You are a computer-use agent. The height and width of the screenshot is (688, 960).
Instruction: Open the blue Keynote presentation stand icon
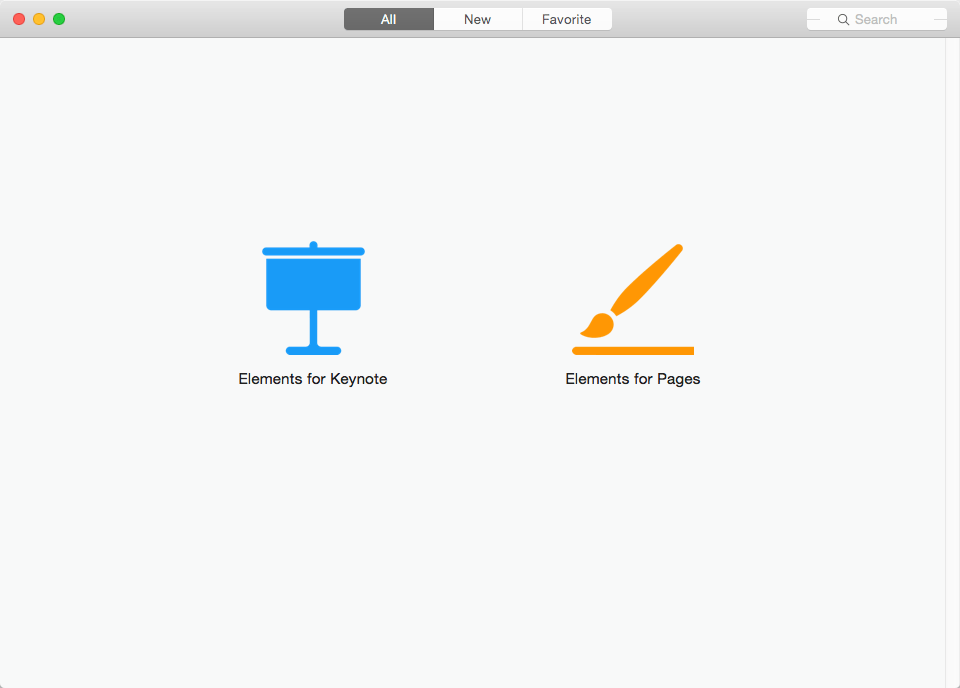point(313,298)
